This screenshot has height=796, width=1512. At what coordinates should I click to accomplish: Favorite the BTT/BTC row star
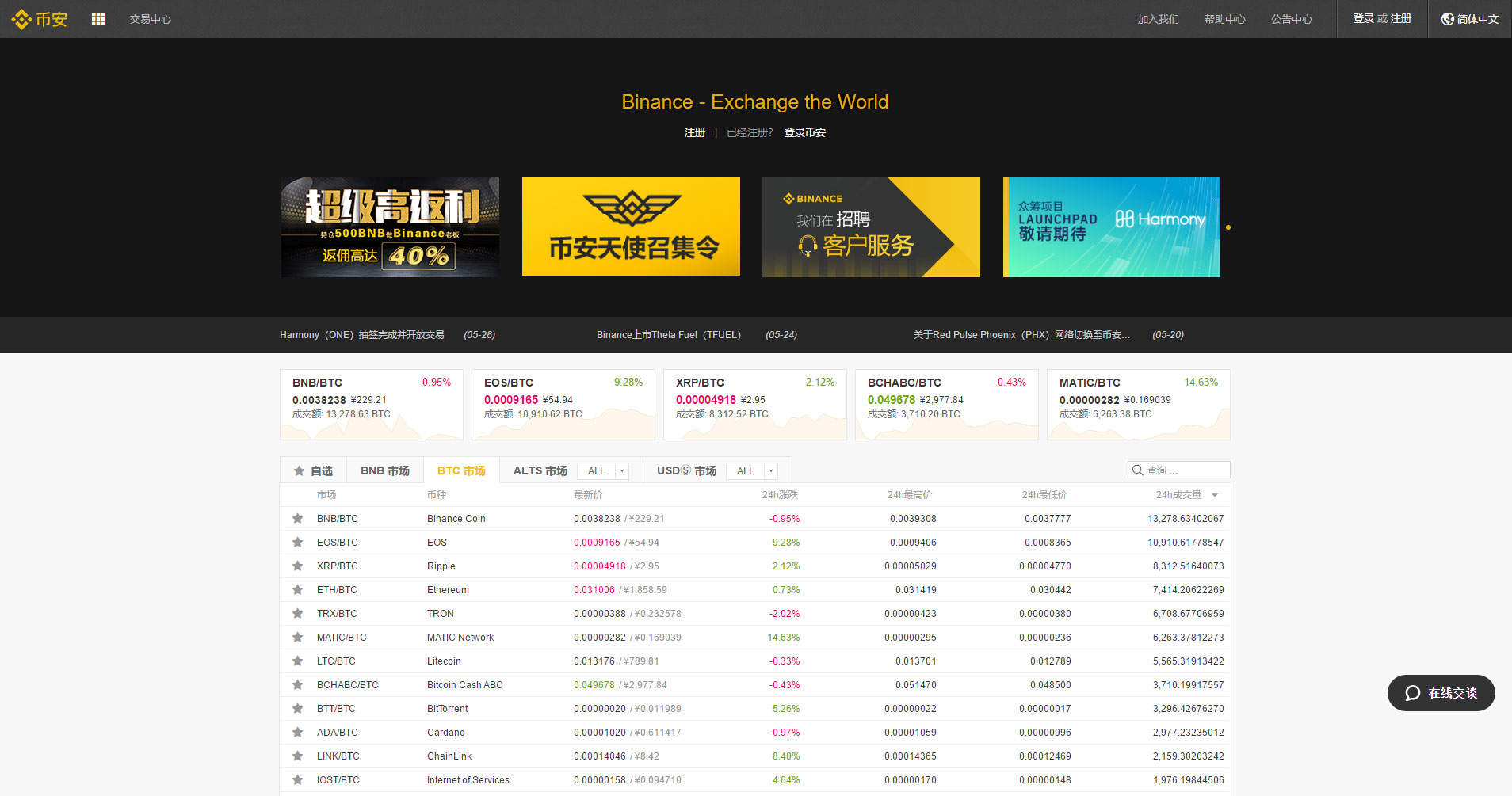click(297, 709)
